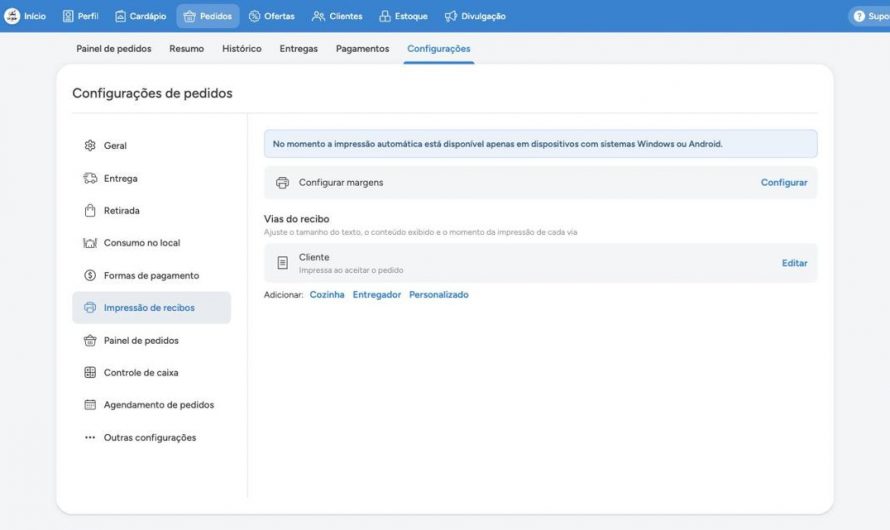Click the Retirada bag icon
The height and width of the screenshot is (530, 890).
90,211
